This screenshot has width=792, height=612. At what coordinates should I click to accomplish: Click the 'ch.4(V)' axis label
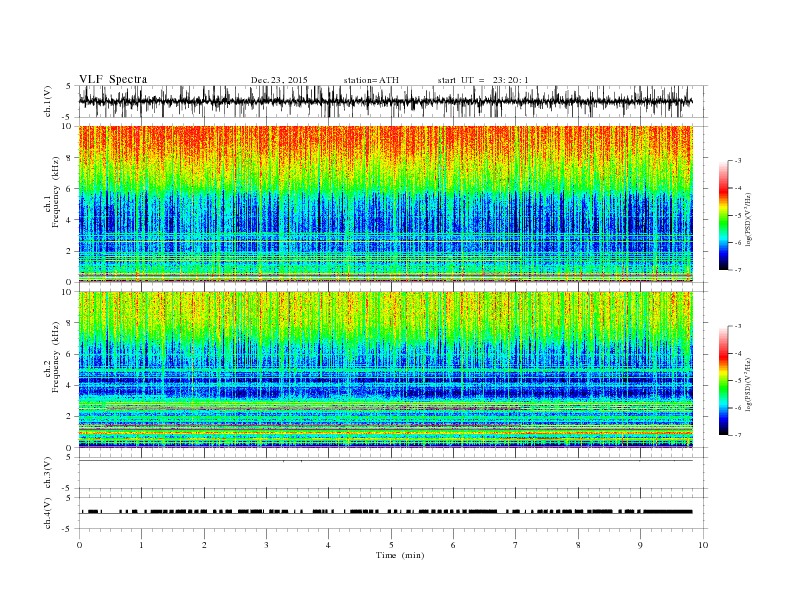pyautogui.click(x=48, y=513)
